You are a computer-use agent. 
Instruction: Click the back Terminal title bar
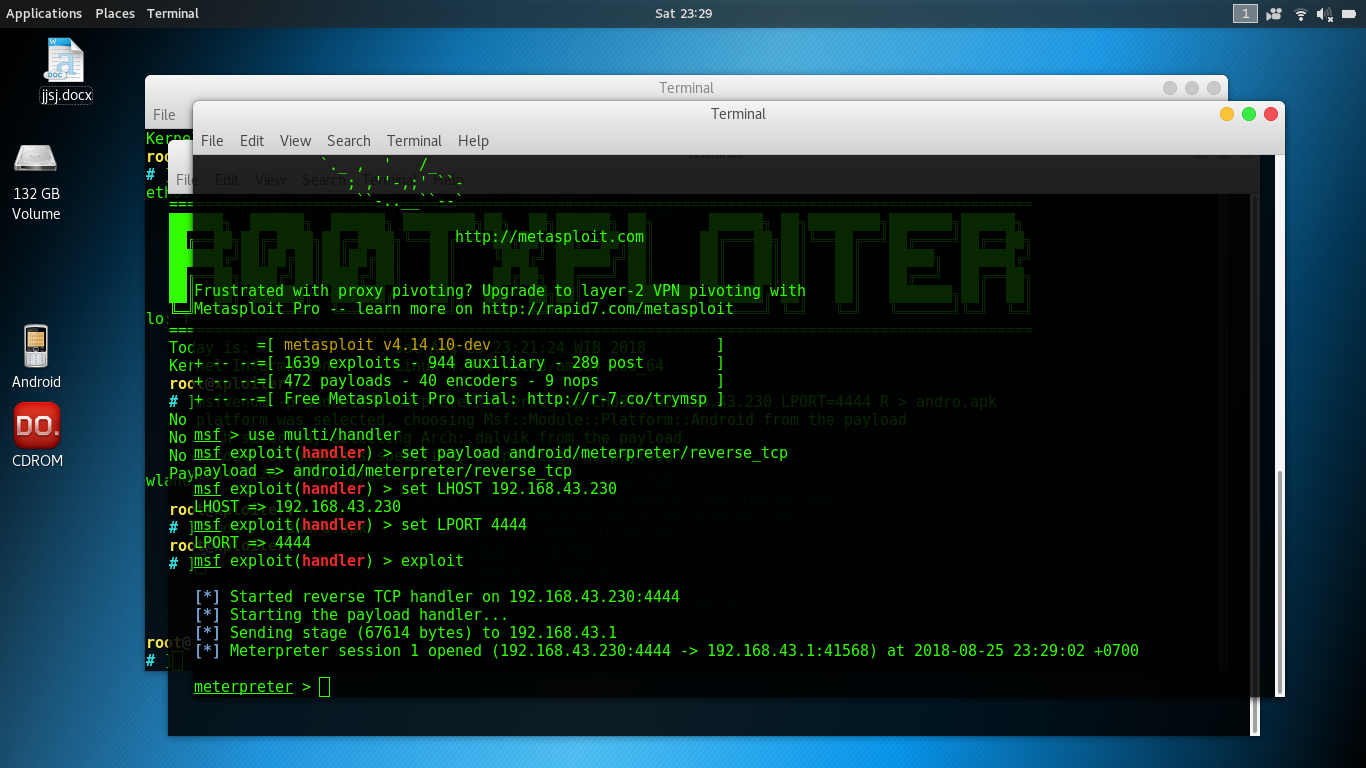point(686,88)
